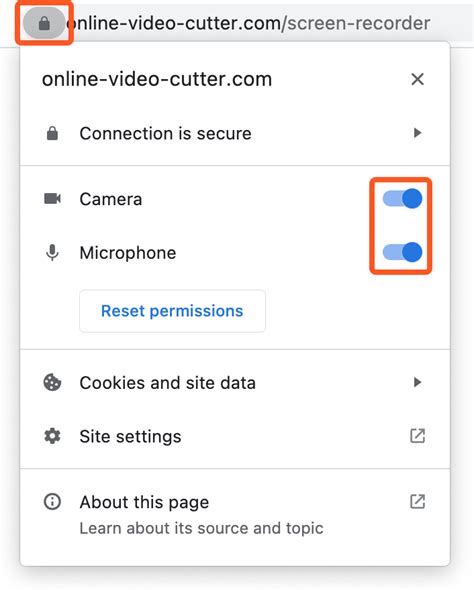Click the Reset permissions button

pyautogui.click(x=172, y=311)
